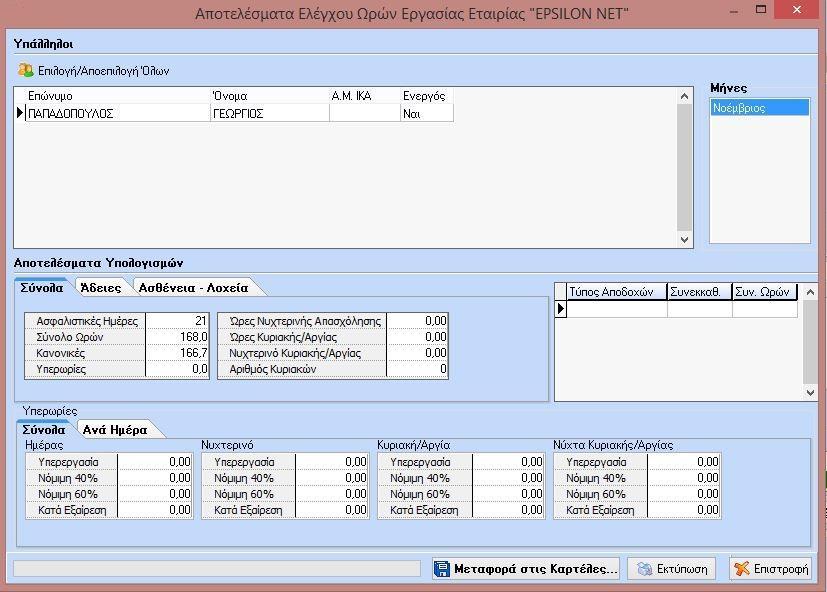Select the ΠΑΠΑΔΟΠΟΥΛΟΣ surname cell

click(x=118, y=113)
